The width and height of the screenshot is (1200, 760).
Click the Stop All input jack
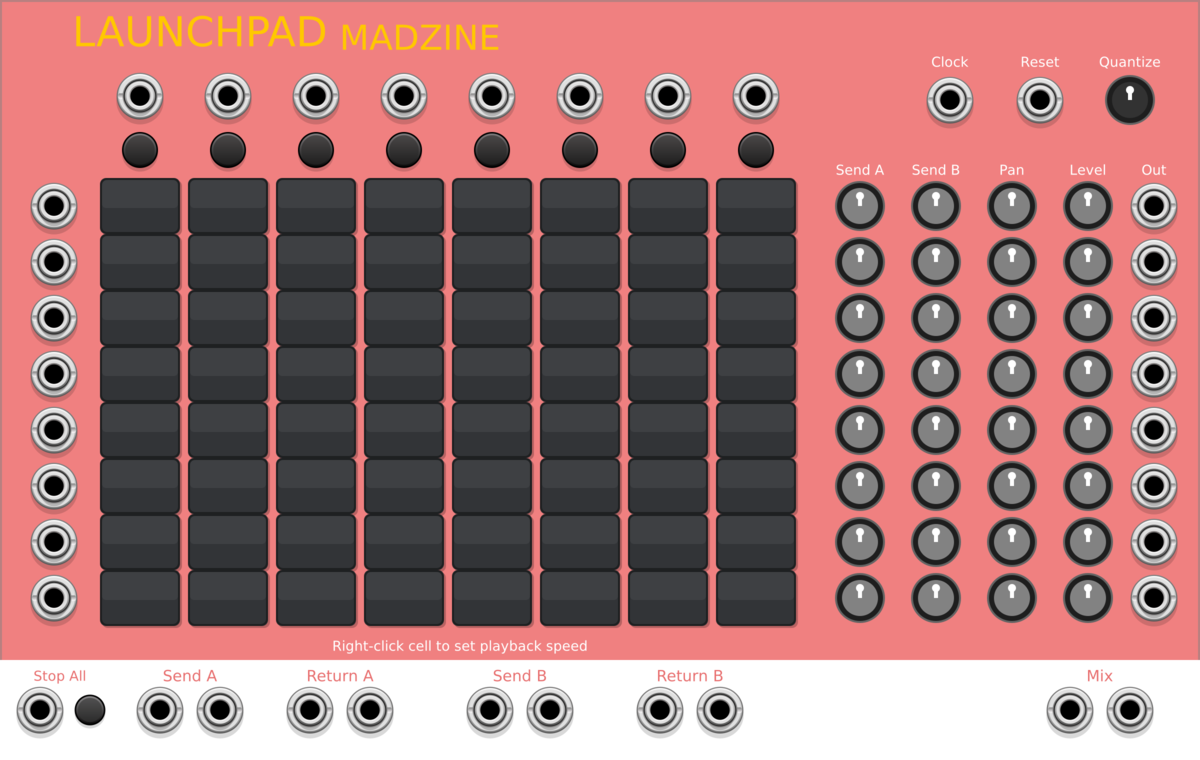point(40,711)
